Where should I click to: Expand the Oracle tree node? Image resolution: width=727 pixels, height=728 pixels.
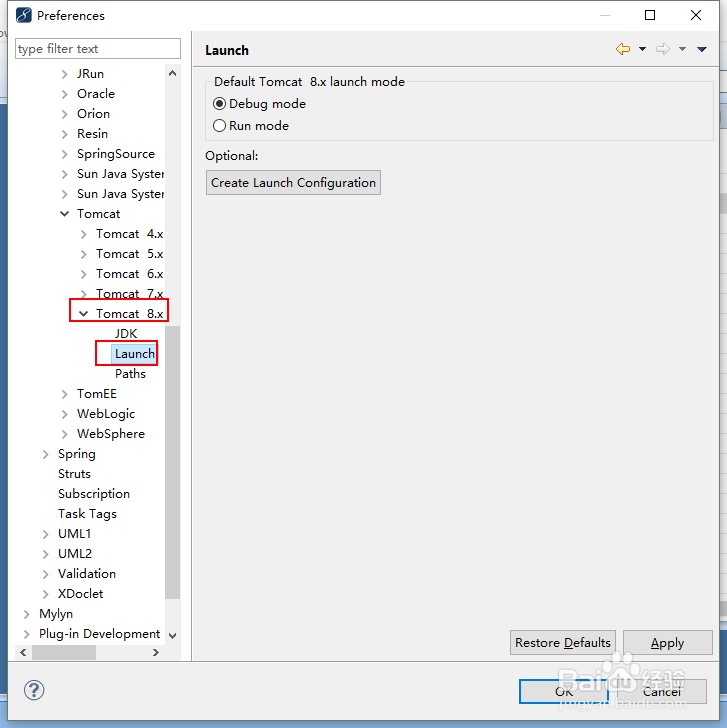(x=65, y=94)
